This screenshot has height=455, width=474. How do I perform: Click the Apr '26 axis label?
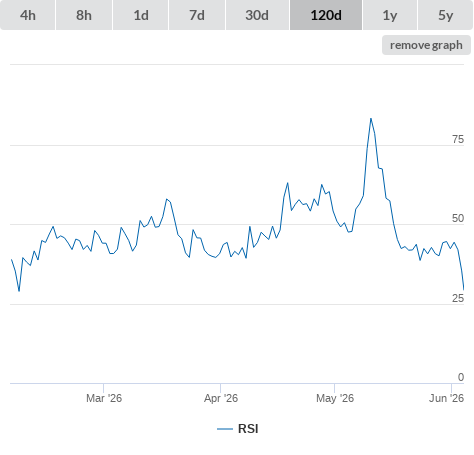[221, 398]
